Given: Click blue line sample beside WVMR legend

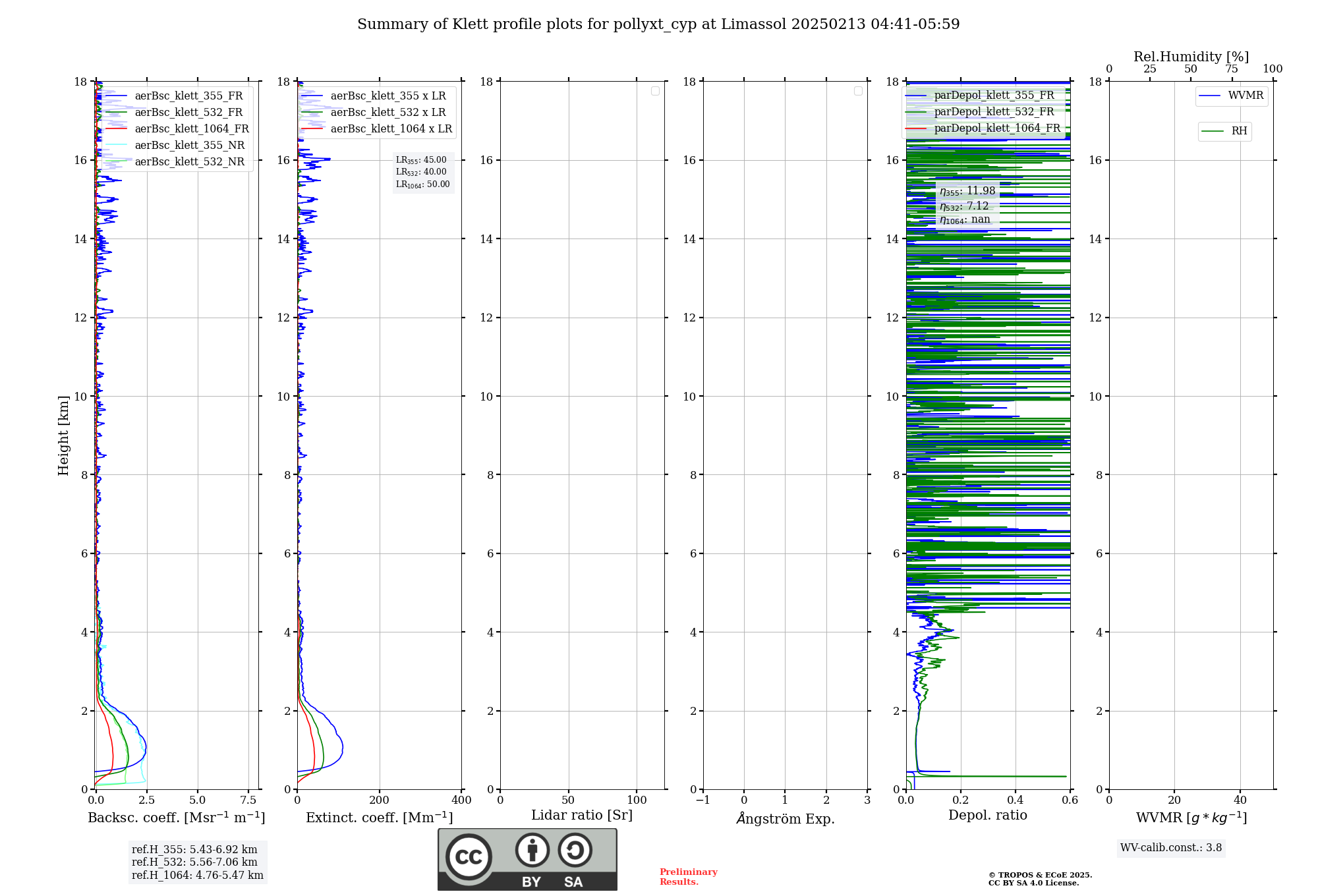Looking at the screenshot, I should pos(1209,96).
